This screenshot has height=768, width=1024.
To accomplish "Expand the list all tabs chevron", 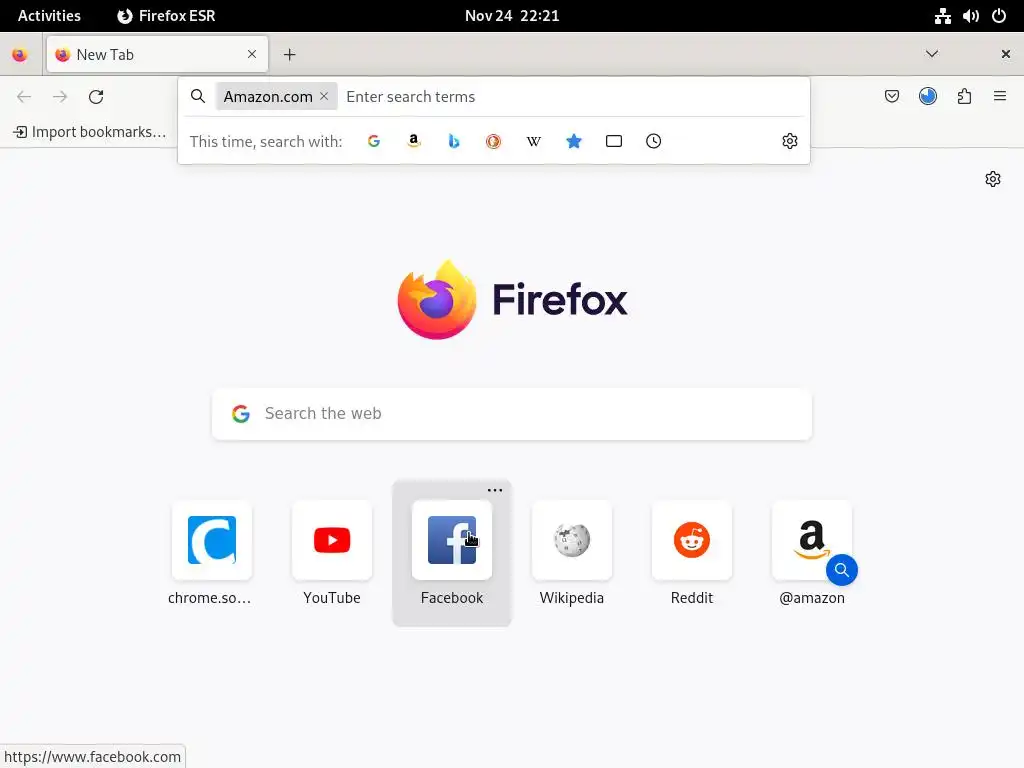I will [x=932, y=54].
